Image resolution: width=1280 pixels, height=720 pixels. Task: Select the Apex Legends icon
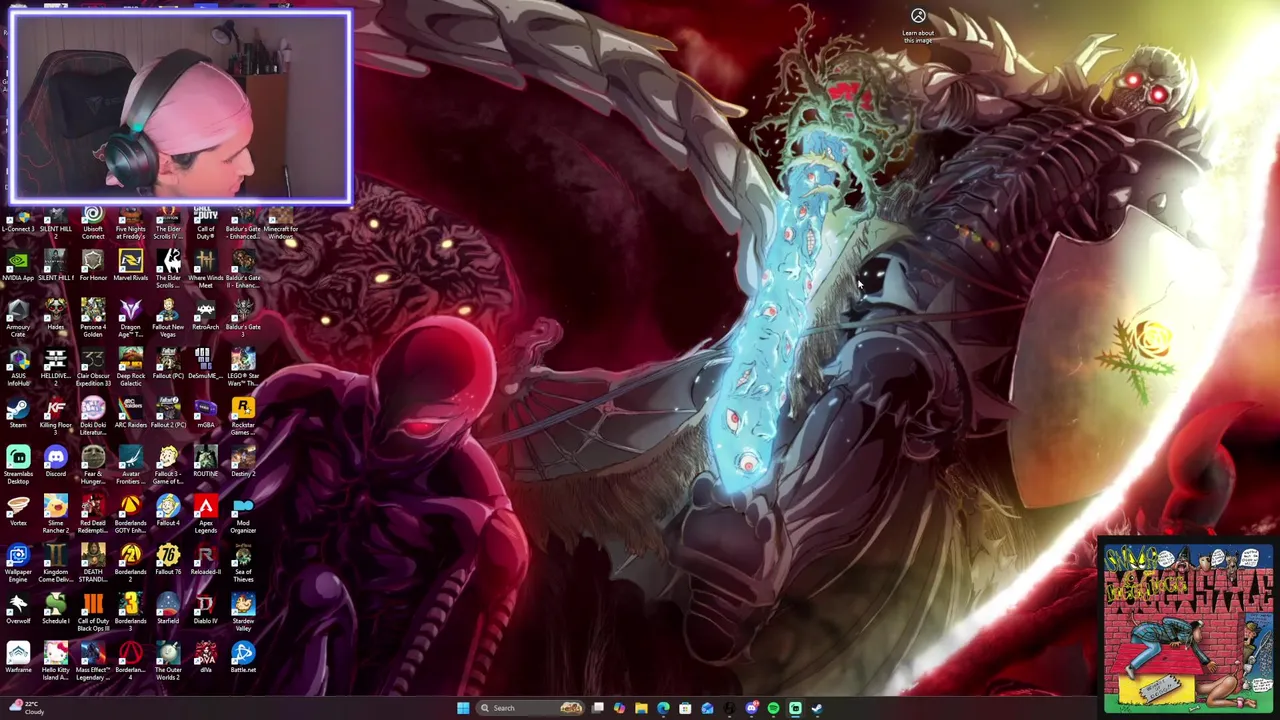205,515
